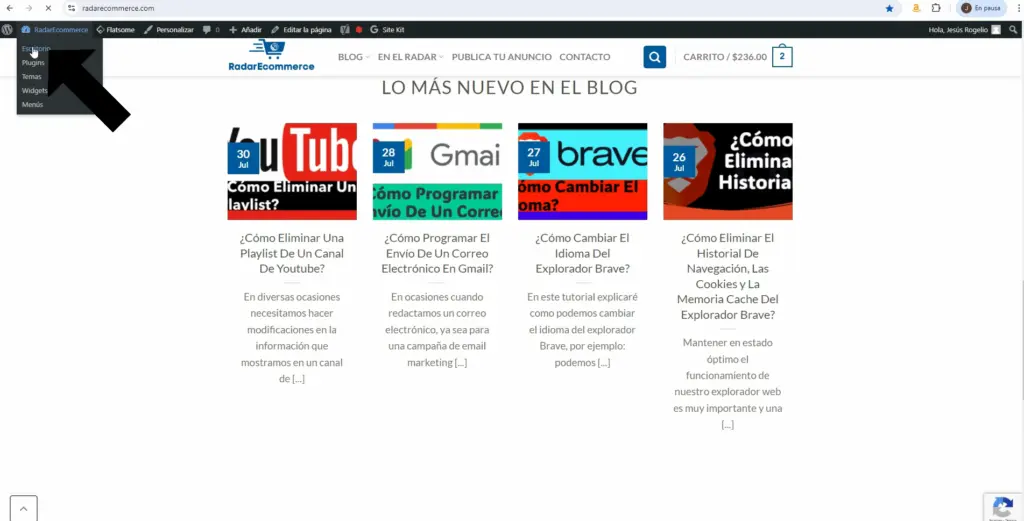This screenshot has height=521, width=1024.
Task: Click the site info icon in address bar
Action: pyautogui.click(x=72, y=8)
